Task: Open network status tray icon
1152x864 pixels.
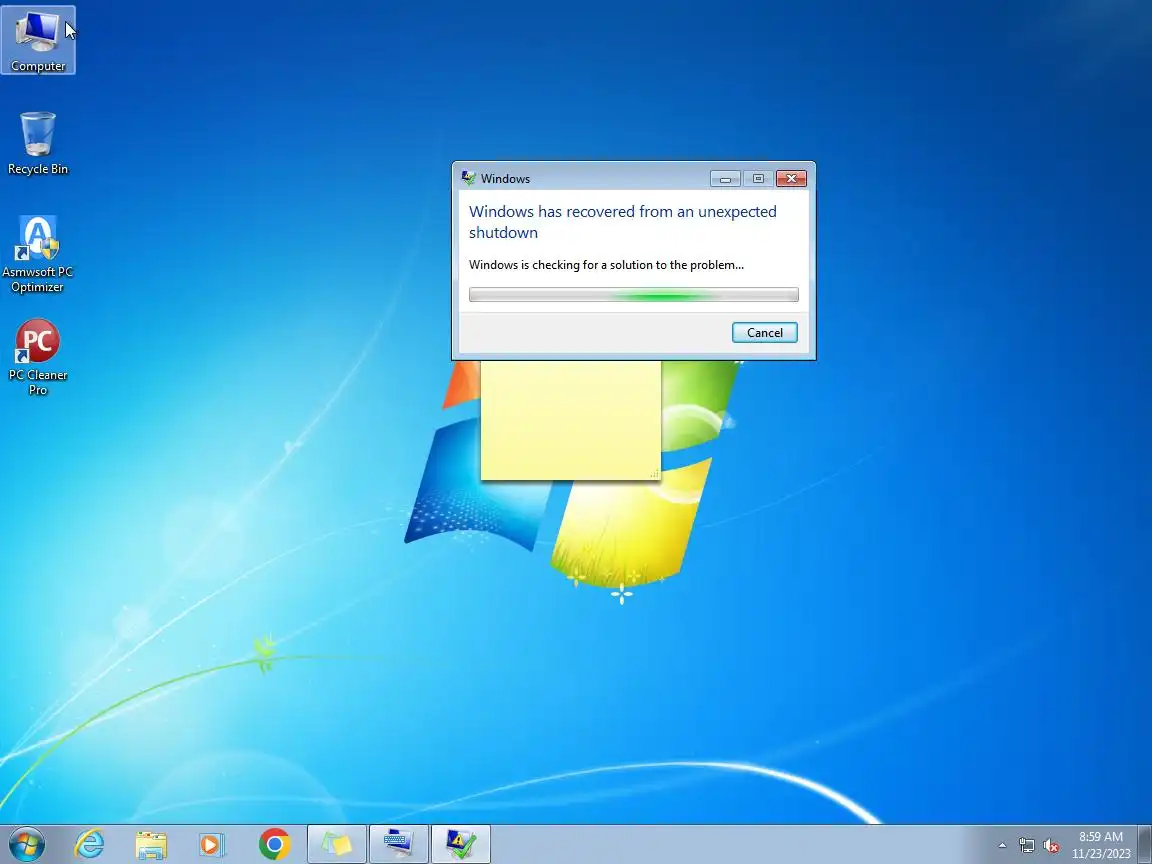Action: click(1026, 846)
